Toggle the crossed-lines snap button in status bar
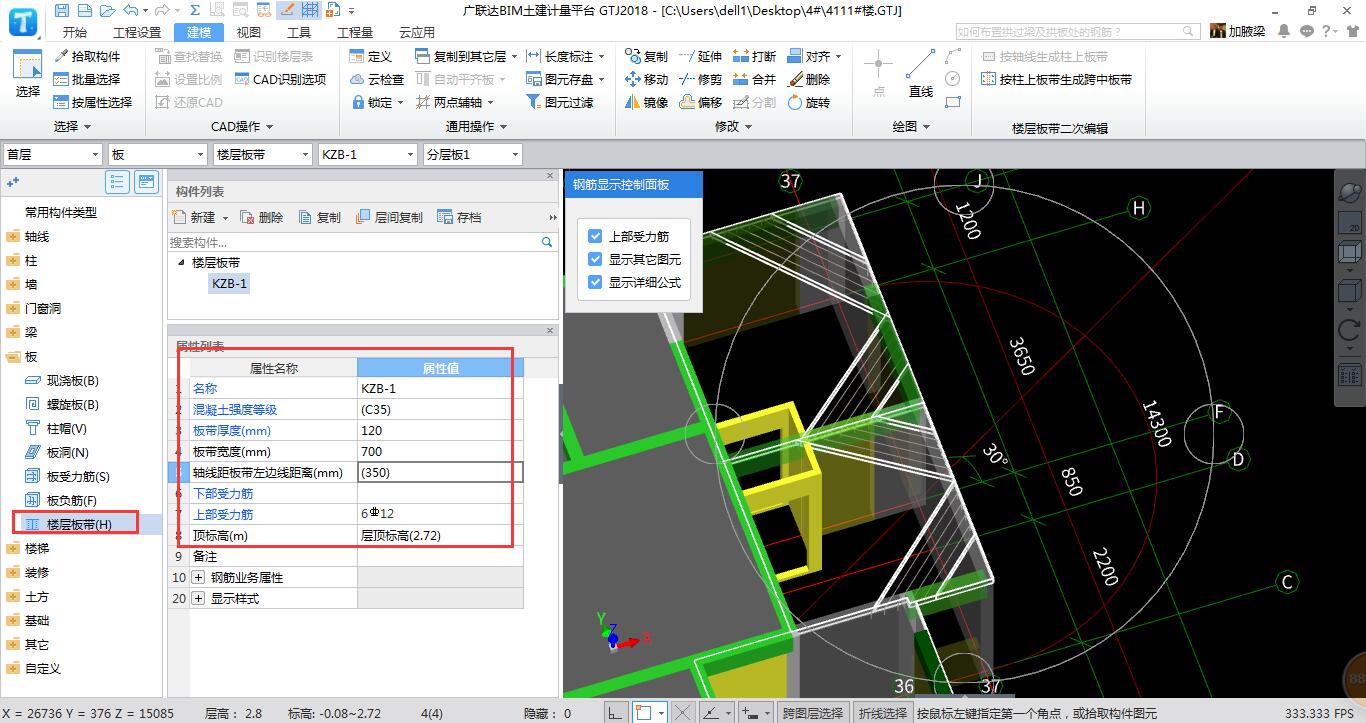 pos(682,713)
